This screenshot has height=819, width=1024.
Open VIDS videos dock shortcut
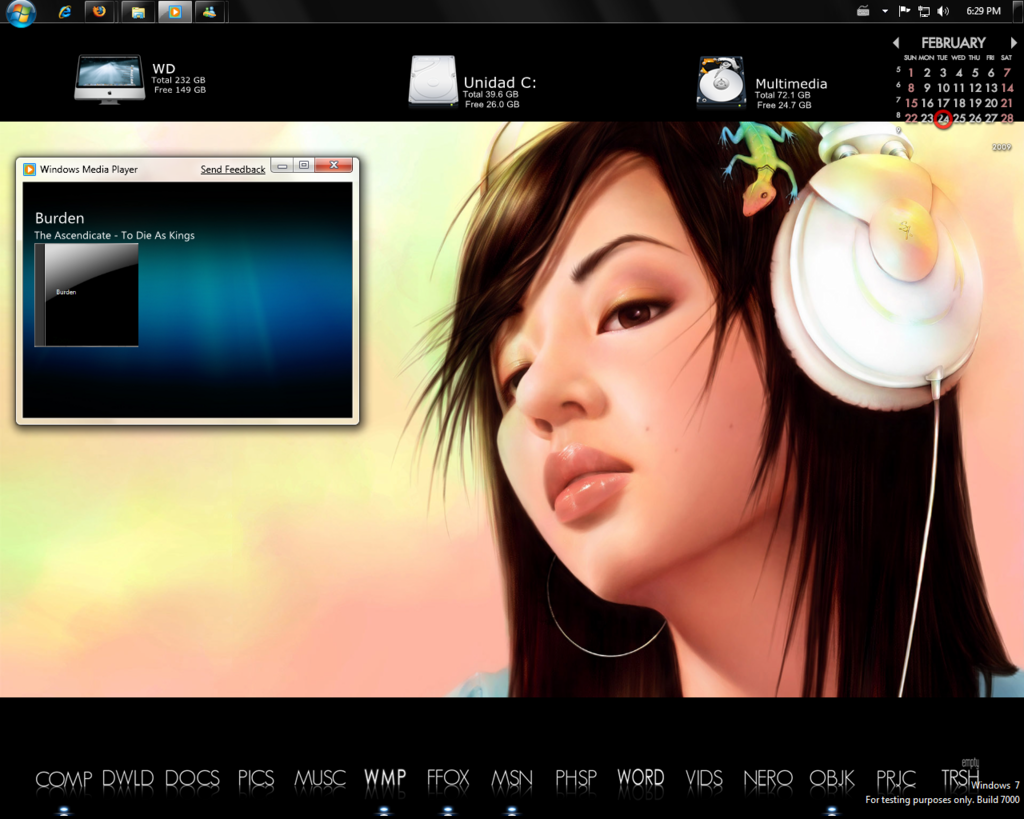click(704, 779)
